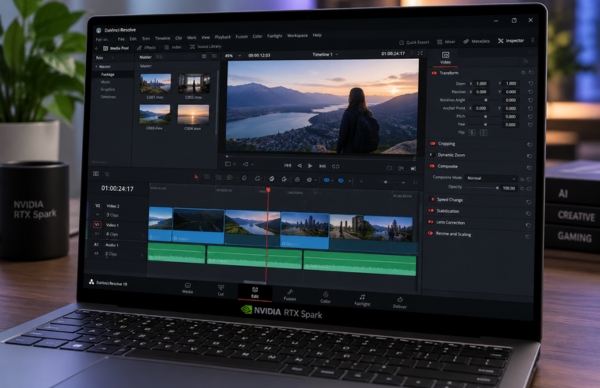Enable the Dynamic Zoom switch
This screenshot has height=388, width=600.
[x=432, y=155]
